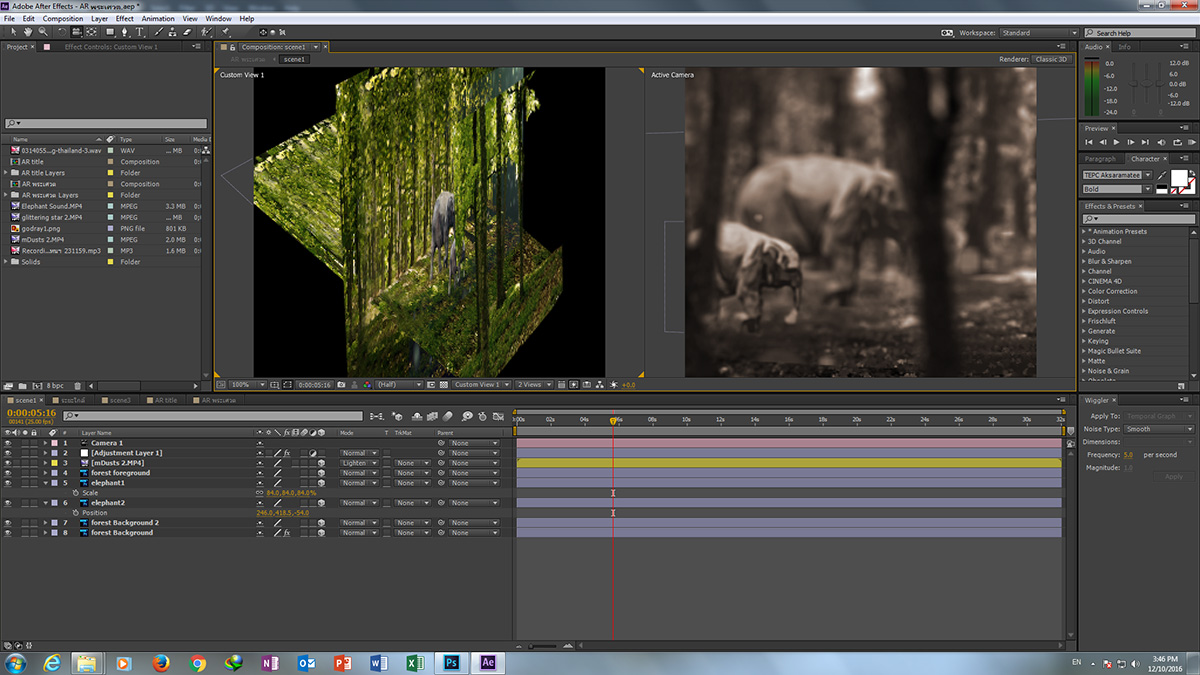Hide the Camera 1 layer
Image resolution: width=1200 pixels, height=675 pixels.
point(8,443)
